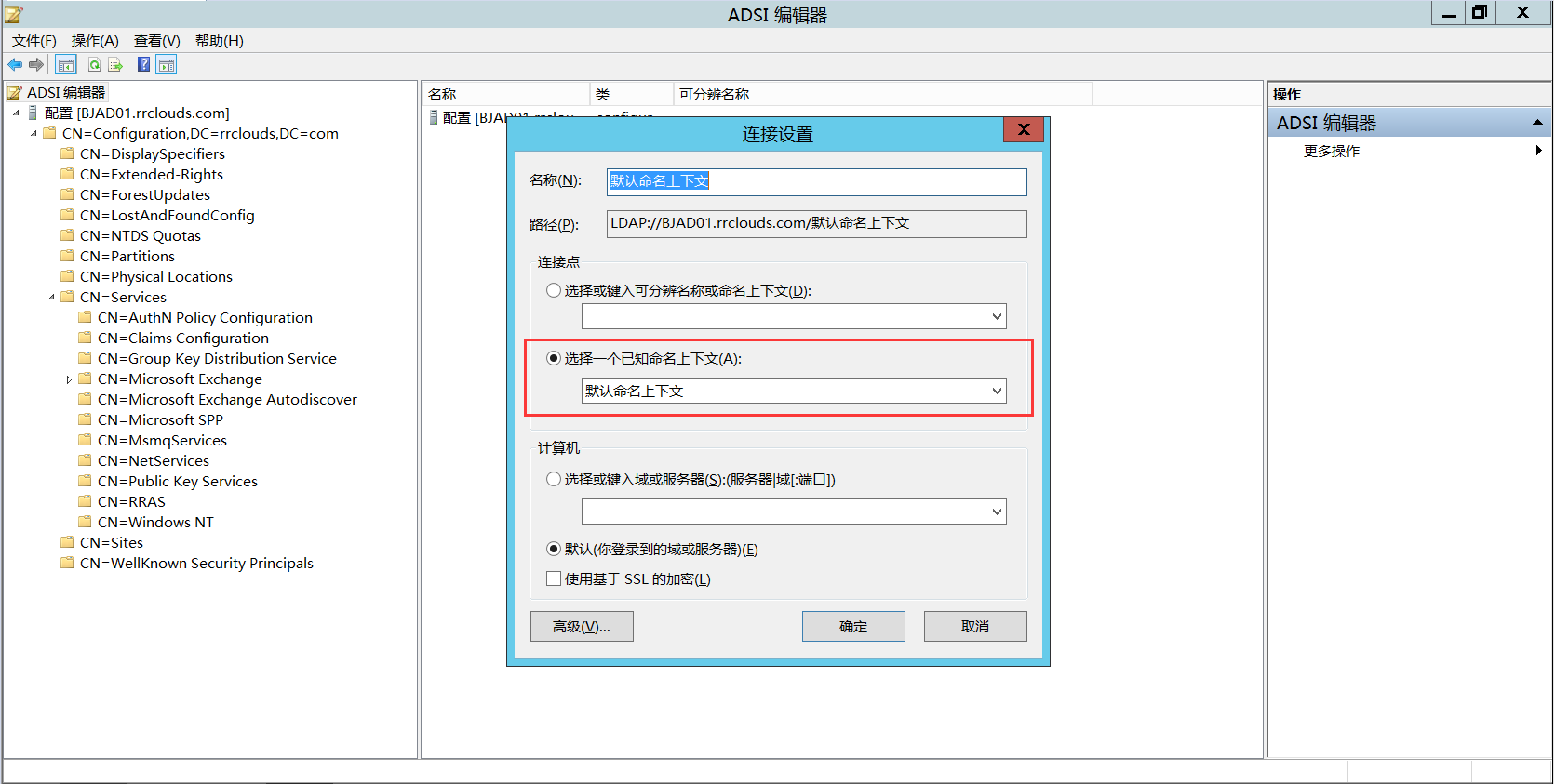
Task: Confirm with the 确定 button
Action: [x=853, y=626]
